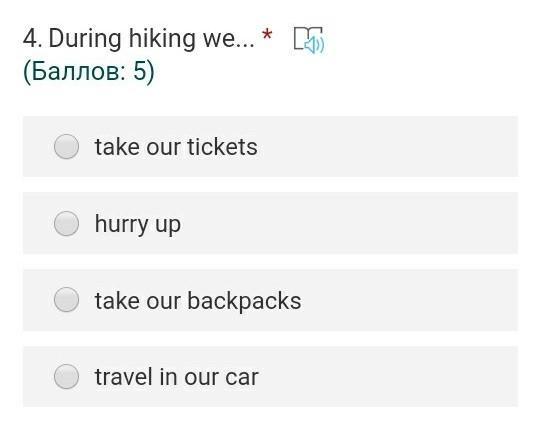Click the 'During hiking we...' question title
This screenshot has height=436, width=540.
coord(152,39)
